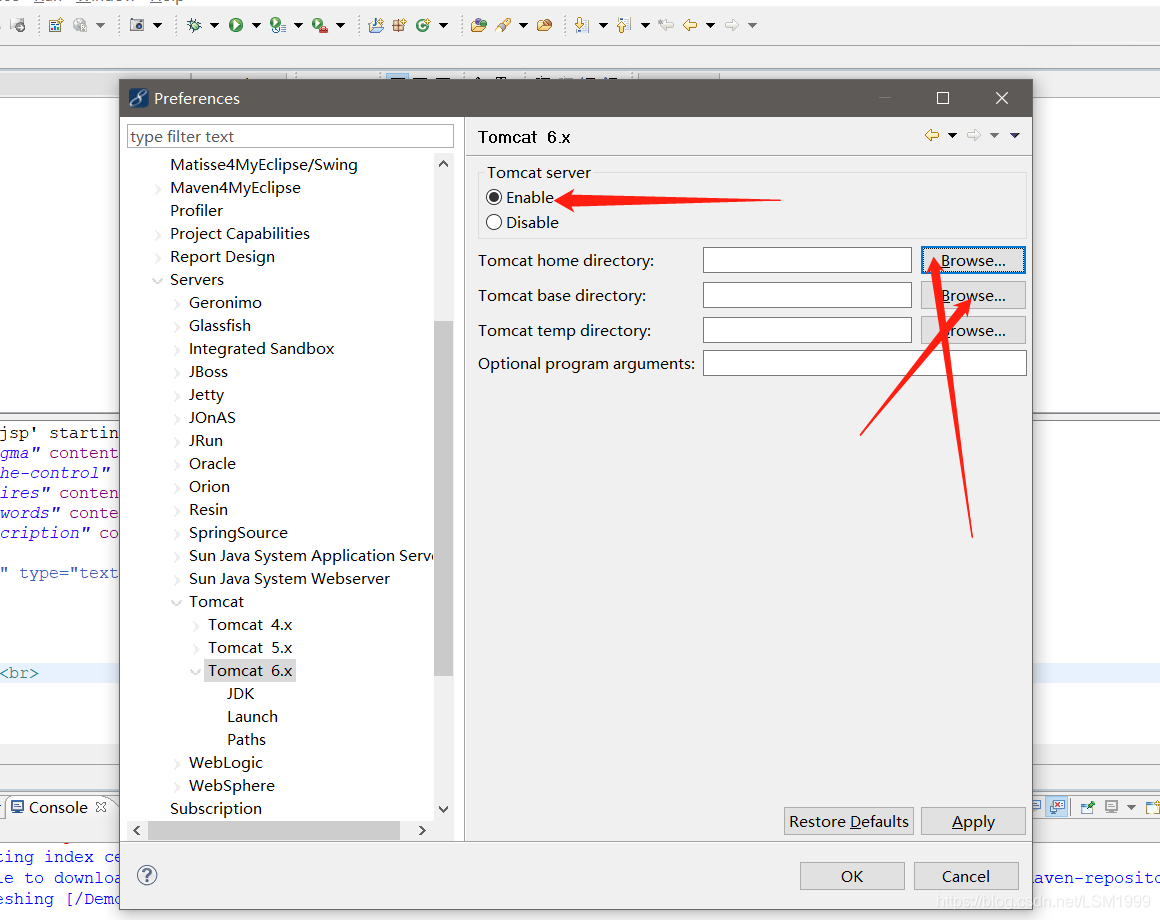Click the Last Edit Location icon in toolbar

[666, 25]
